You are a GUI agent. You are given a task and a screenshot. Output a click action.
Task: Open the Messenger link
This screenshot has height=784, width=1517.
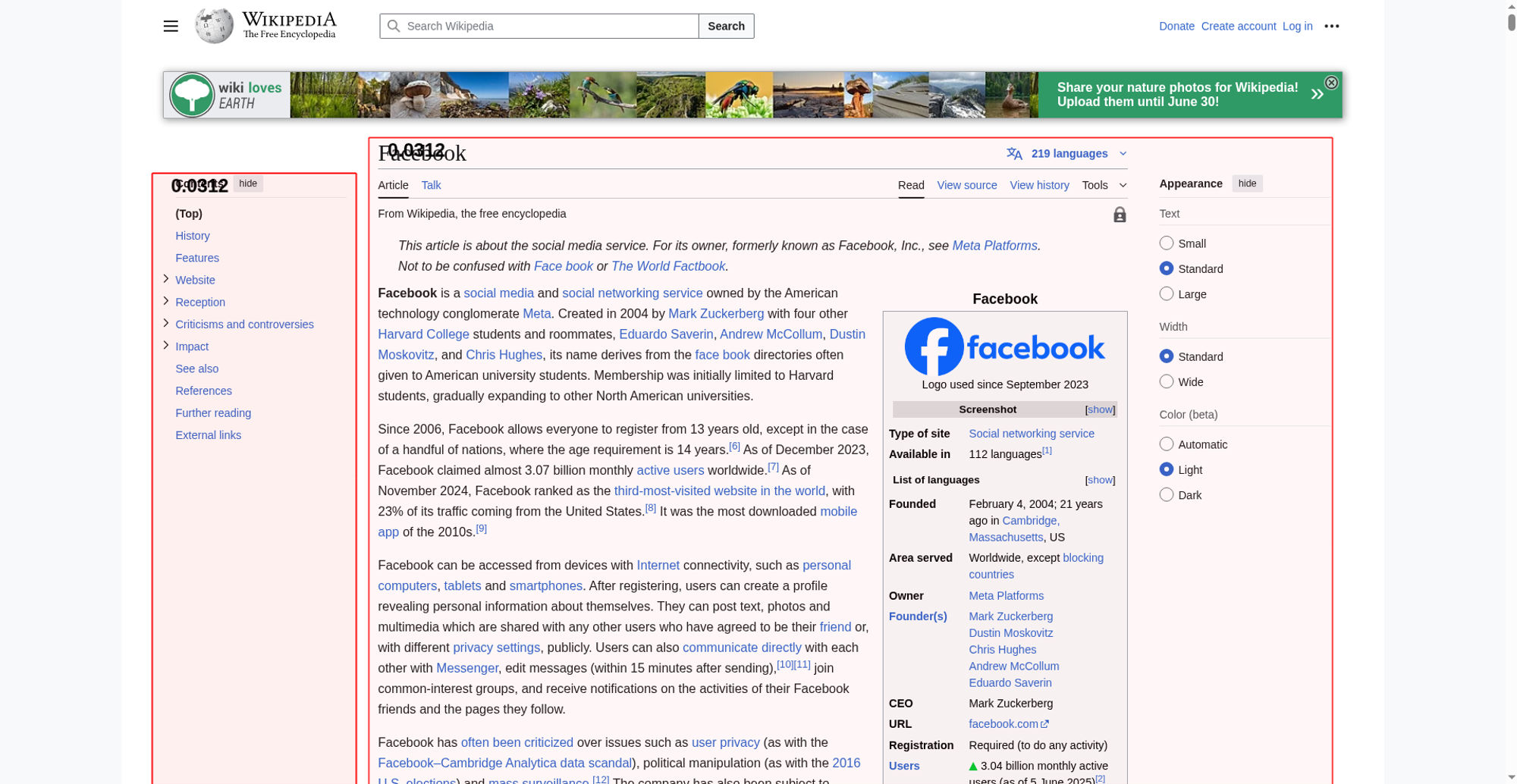click(x=467, y=668)
